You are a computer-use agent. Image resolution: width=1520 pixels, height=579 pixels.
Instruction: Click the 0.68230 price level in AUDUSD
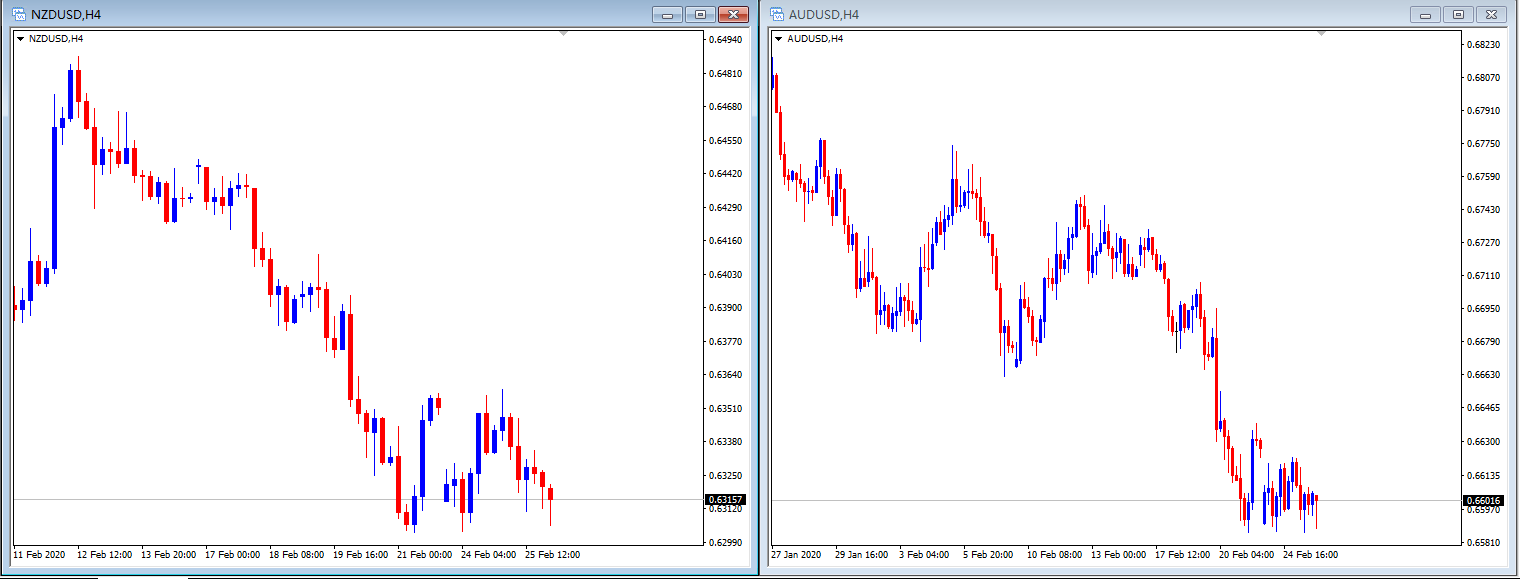[x=1483, y=45]
